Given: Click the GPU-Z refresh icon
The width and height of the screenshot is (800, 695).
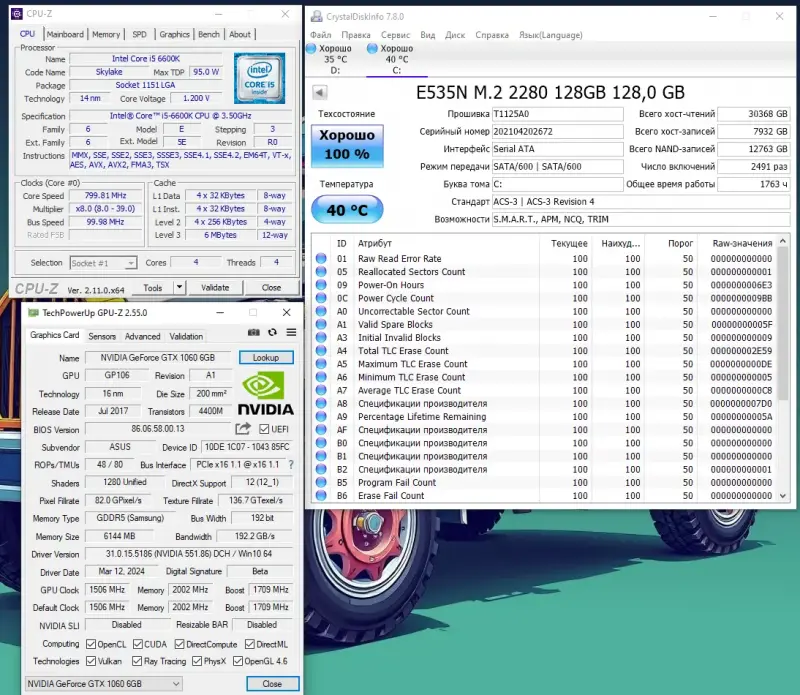Looking at the screenshot, I should (272, 333).
